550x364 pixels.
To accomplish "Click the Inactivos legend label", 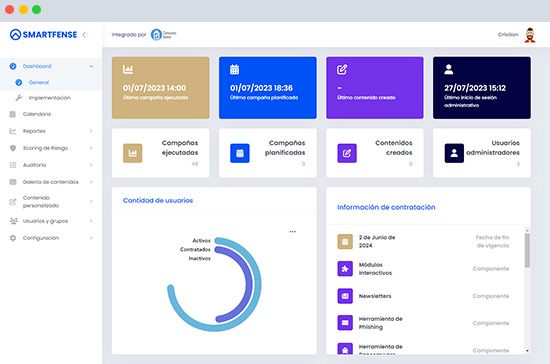I will click(200, 258).
